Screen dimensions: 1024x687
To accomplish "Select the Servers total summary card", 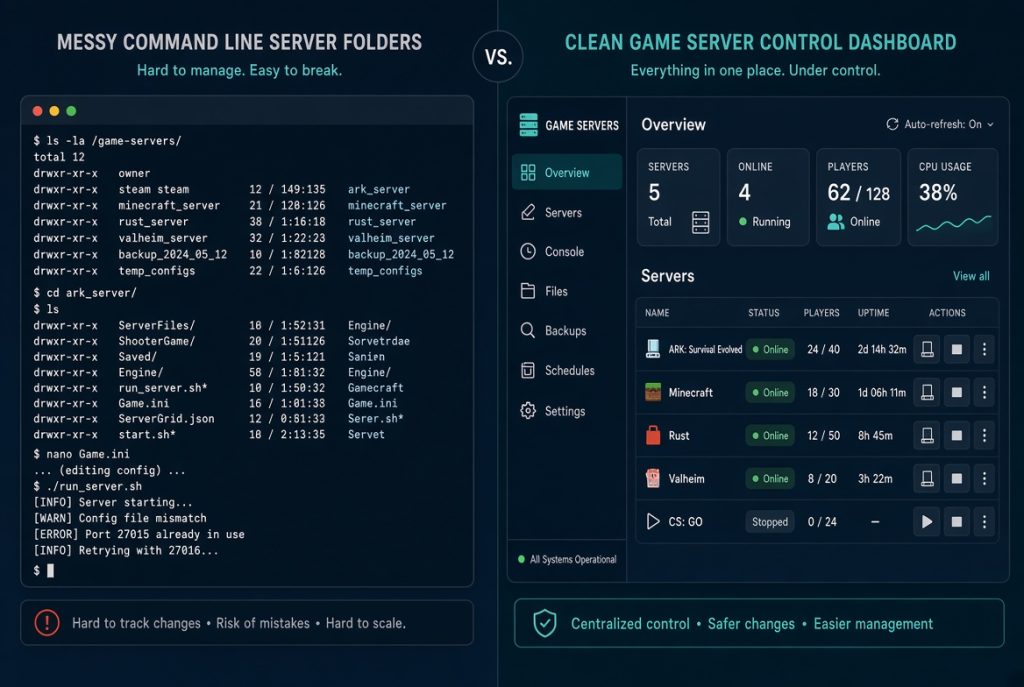I will [x=679, y=197].
